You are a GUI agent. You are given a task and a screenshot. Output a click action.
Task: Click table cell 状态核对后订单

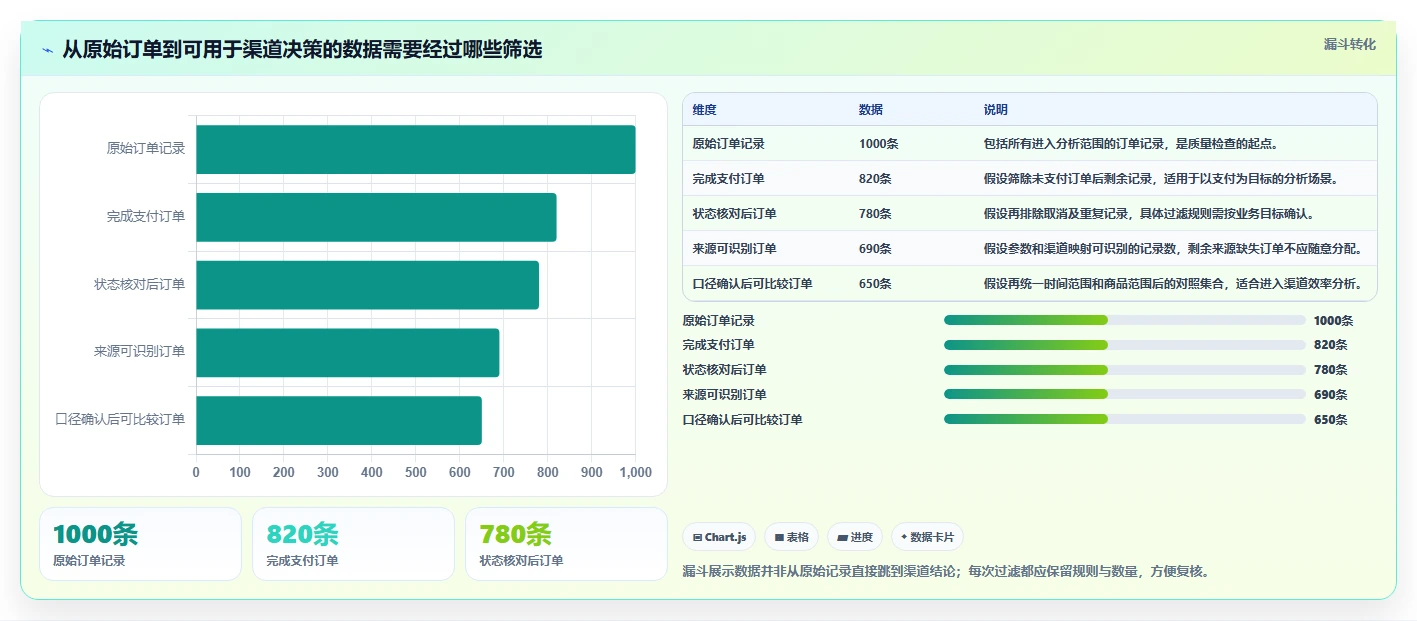[734, 214]
